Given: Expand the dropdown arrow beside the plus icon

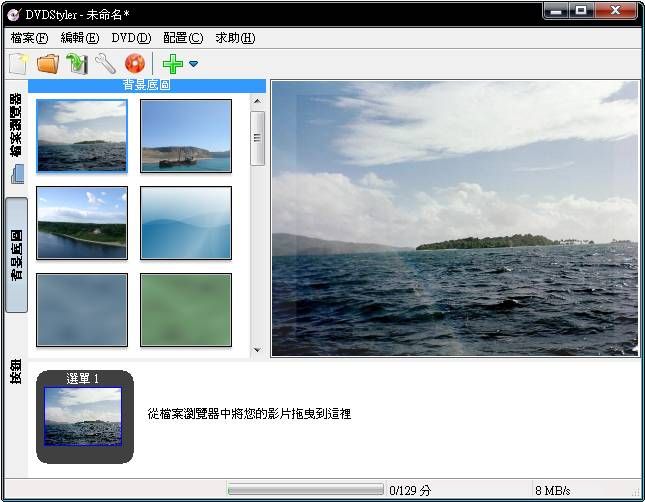Looking at the screenshot, I should click(x=193, y=64).
